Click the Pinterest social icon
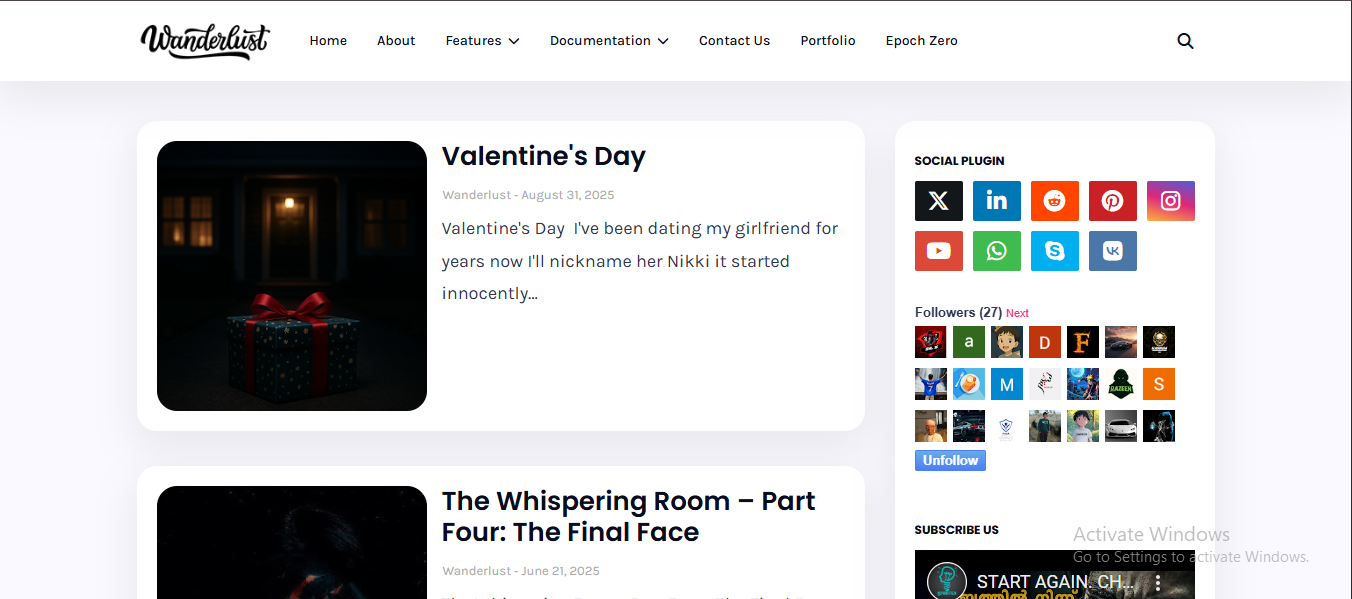1352x599 pixels. 1112,201
